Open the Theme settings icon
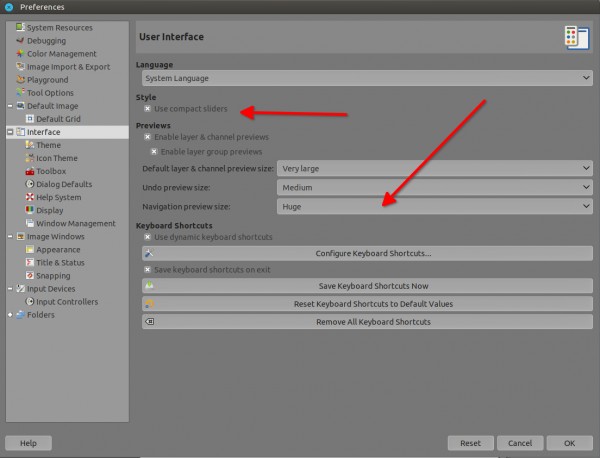The image size is (600, 458). coord(29,145)
